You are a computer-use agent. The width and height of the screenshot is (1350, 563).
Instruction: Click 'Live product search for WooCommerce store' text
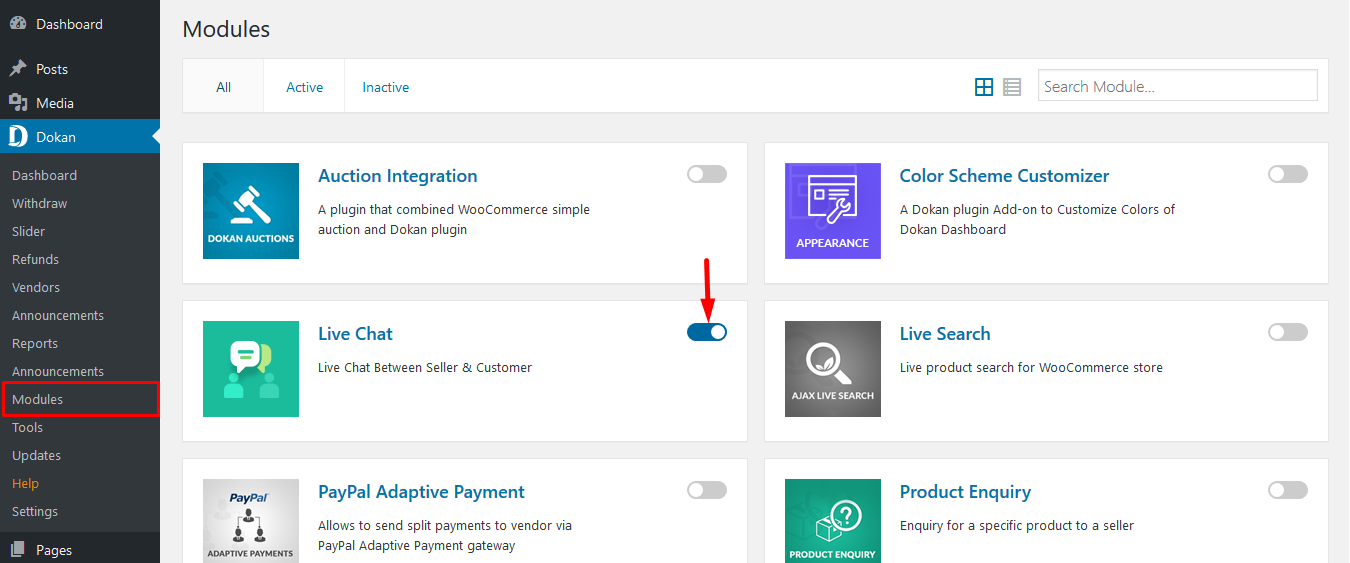click(1031, 367)
